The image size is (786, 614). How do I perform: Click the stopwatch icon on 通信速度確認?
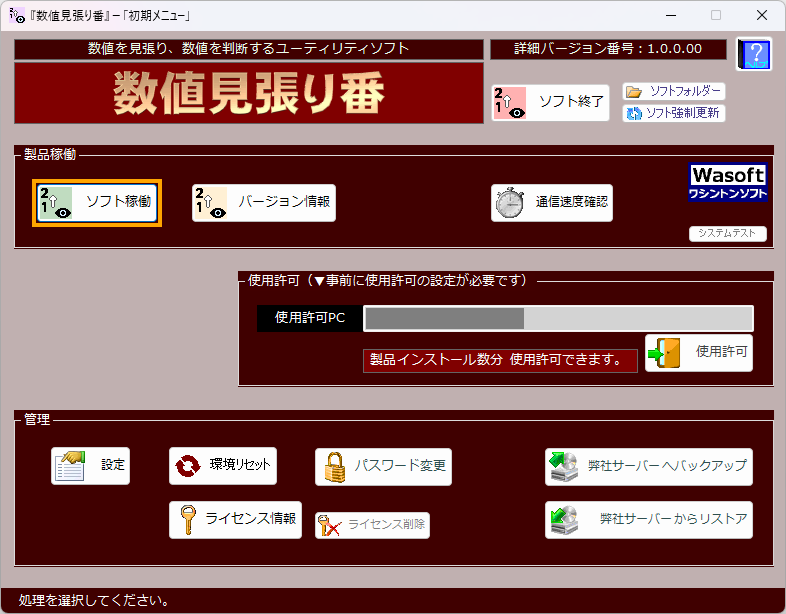tap(509, 203)
